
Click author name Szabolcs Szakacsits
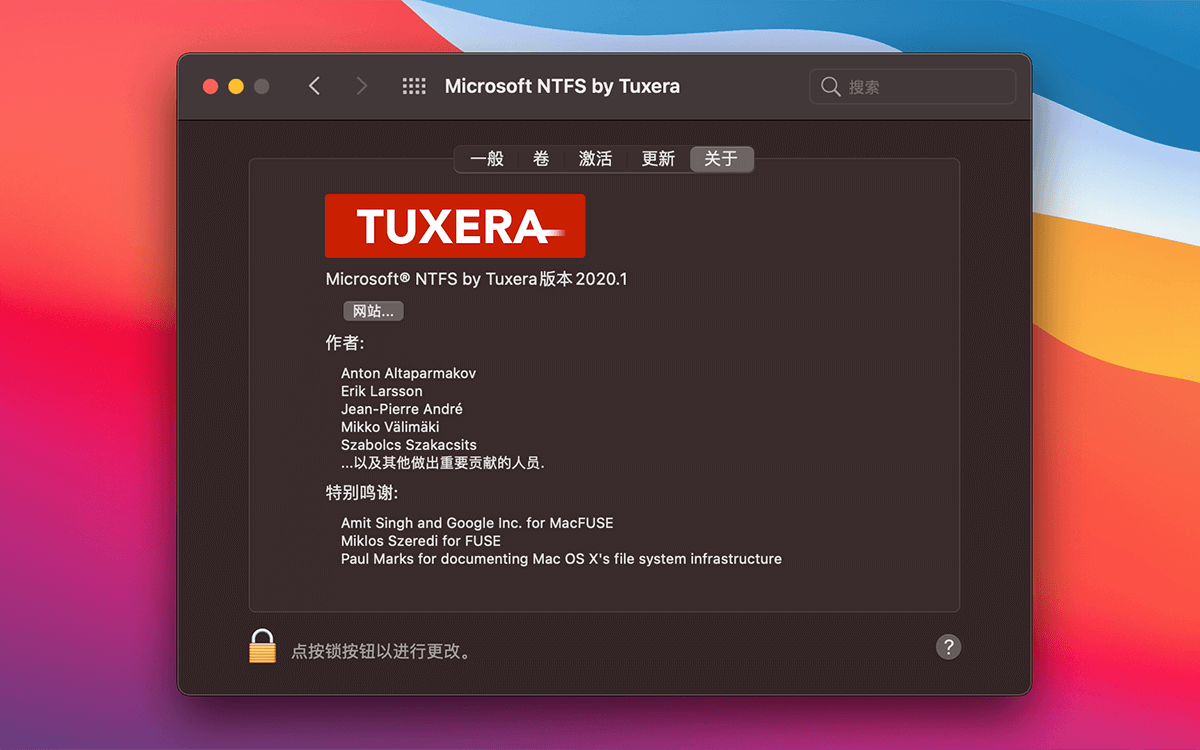[x=408, y=445]
